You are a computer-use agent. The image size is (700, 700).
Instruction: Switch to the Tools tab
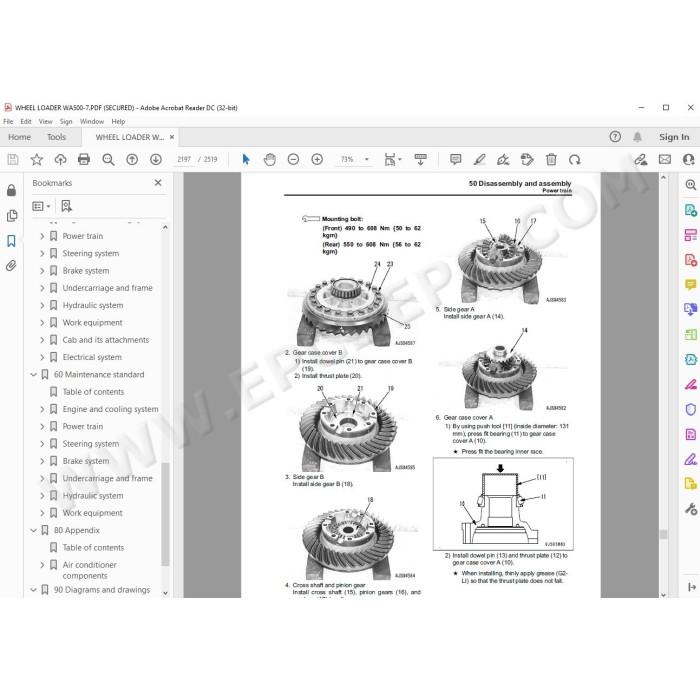pyautogui.click(x=57, y=137)
